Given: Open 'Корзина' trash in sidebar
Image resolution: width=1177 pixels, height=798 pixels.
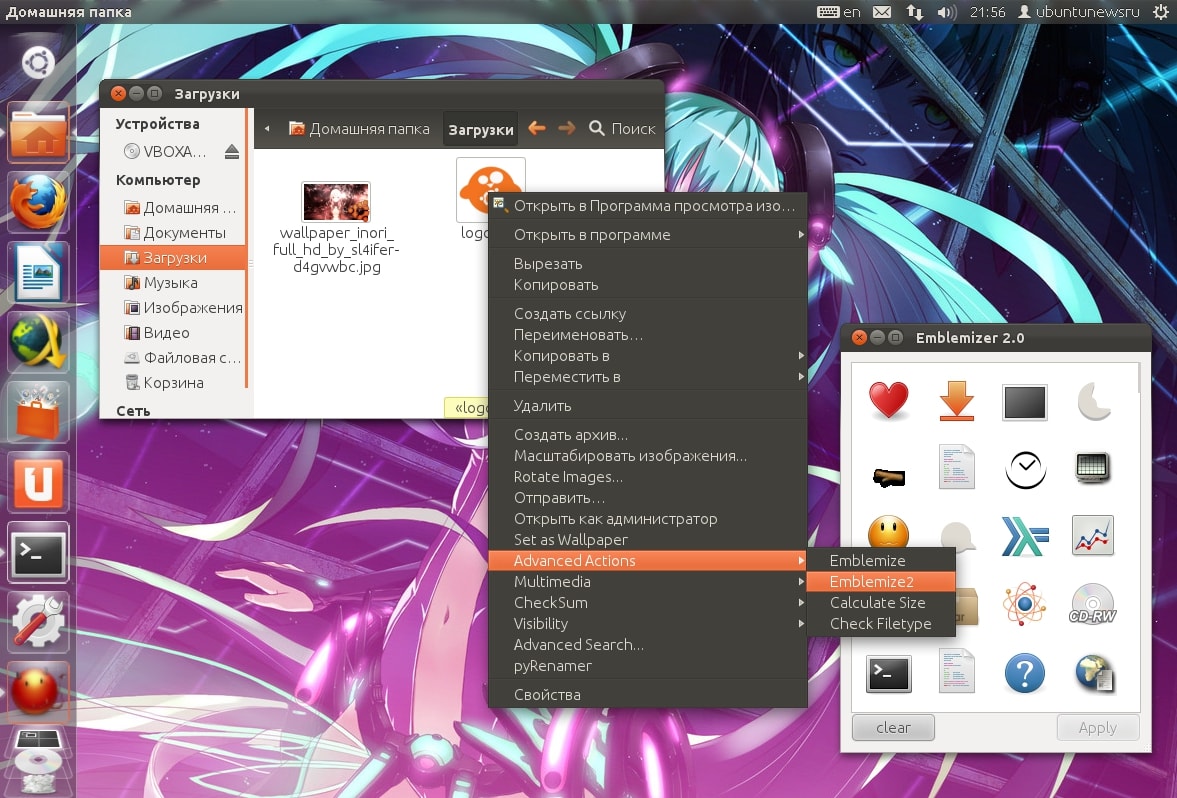Looking at the screenshot, I should tap(174, 383).
